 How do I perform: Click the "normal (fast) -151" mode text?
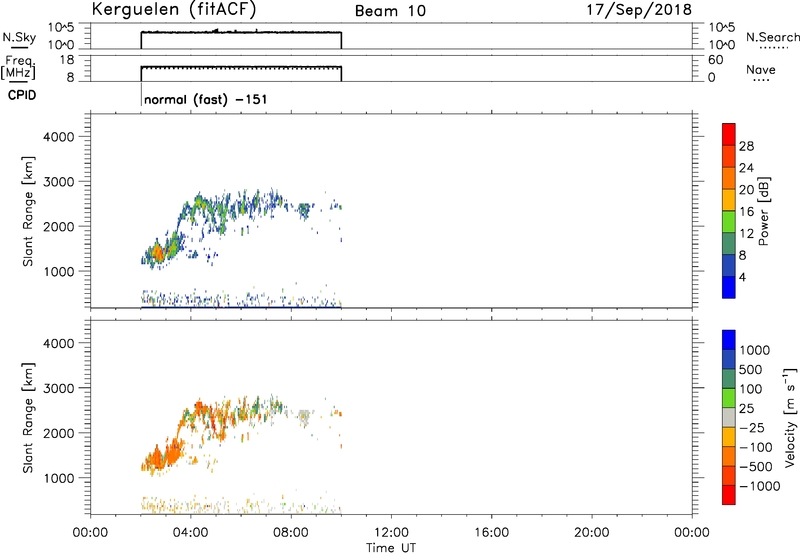pyautogui.click(x=206, y=99)
